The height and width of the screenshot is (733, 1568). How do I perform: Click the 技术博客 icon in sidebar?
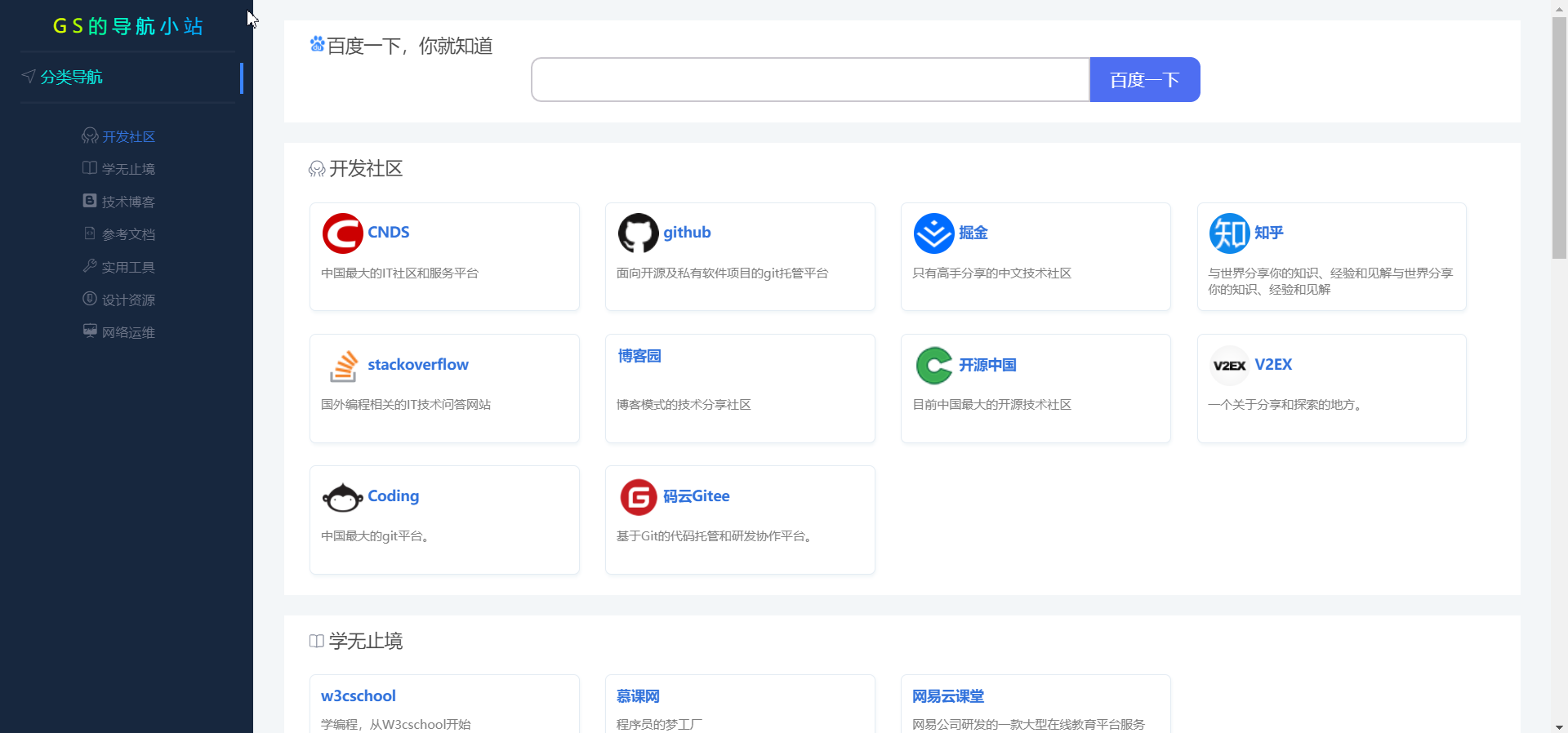pyautogui.click(x=90, y=201)
